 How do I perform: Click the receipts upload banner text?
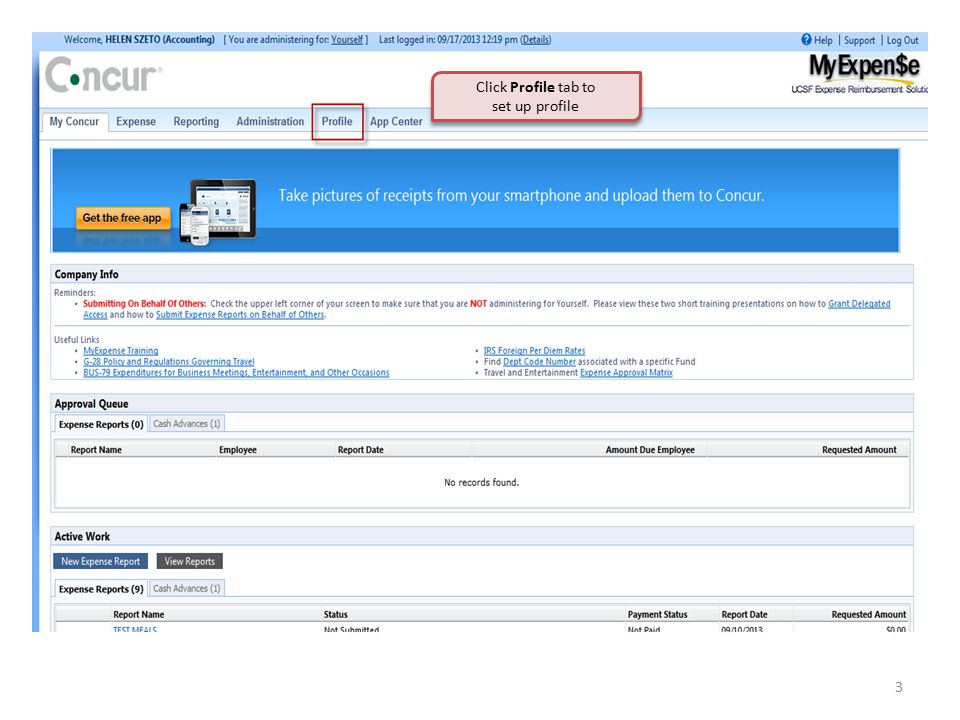[x=522, y=196]
